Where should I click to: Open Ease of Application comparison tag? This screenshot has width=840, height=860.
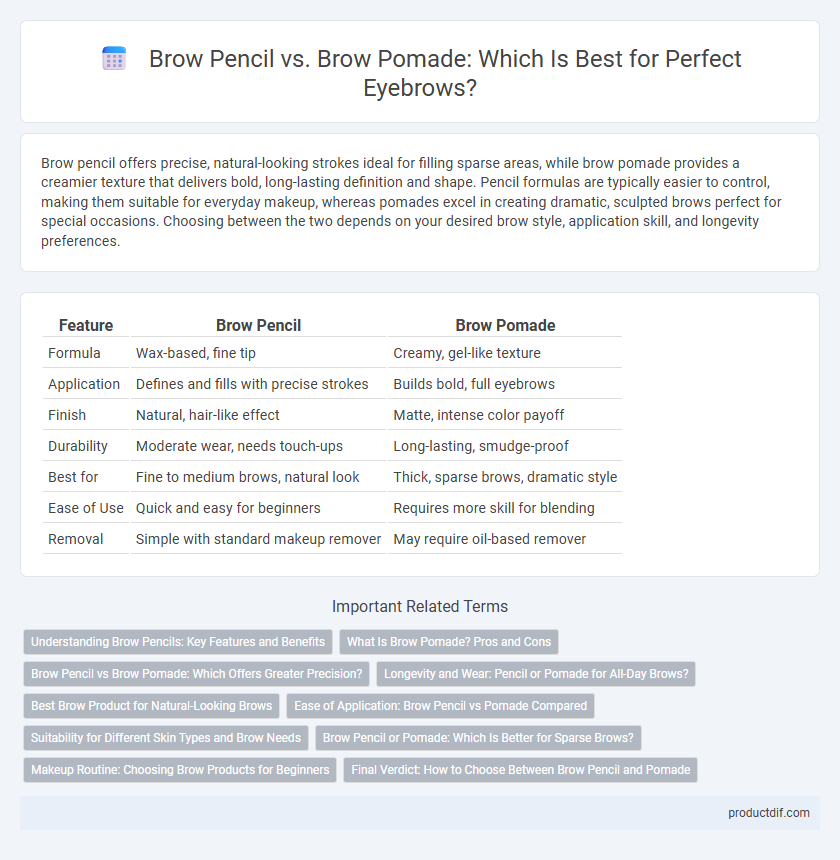[440, 706]
